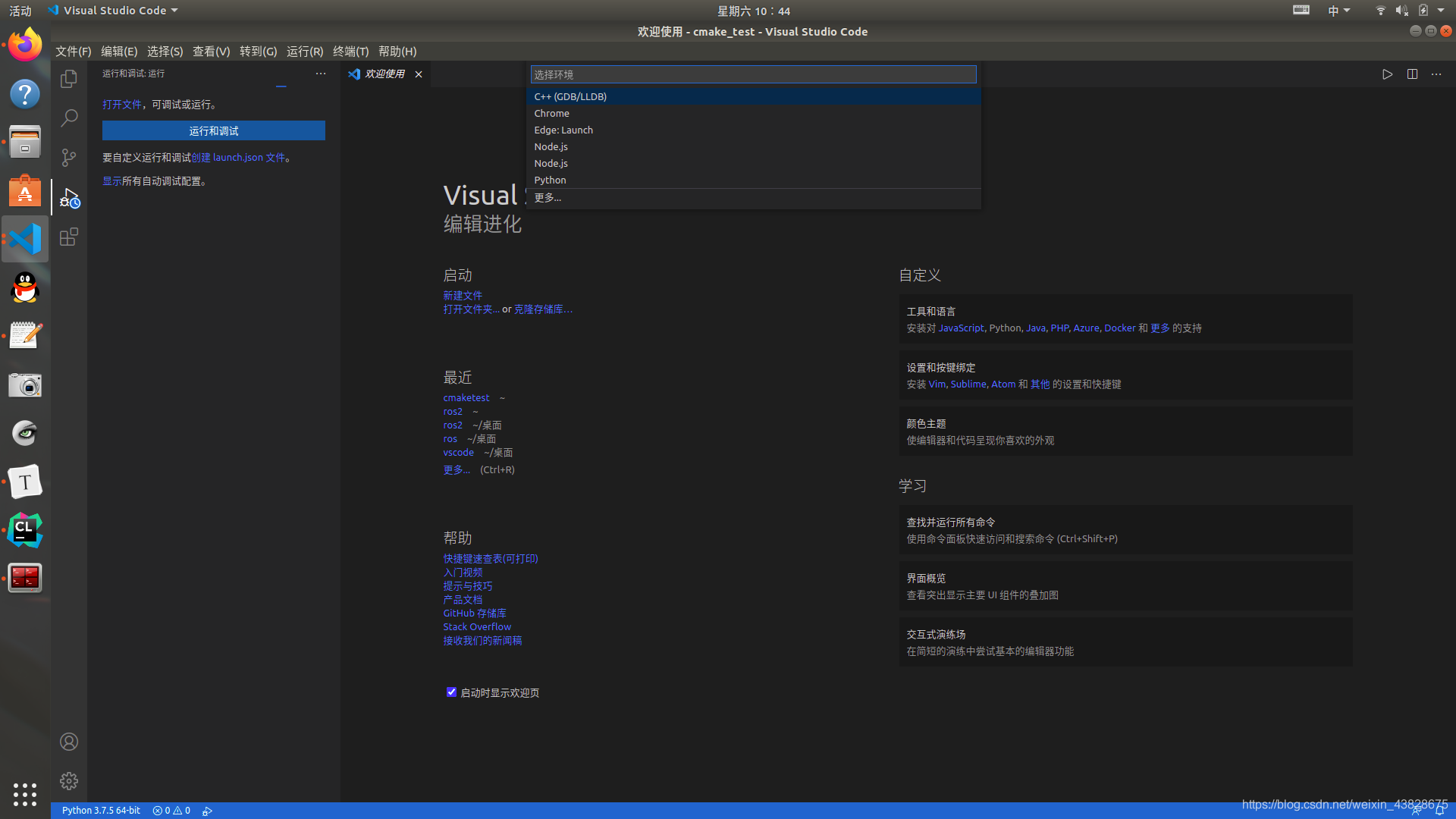Open the Search view icon
1456x819 pixels.
[69, 118]
